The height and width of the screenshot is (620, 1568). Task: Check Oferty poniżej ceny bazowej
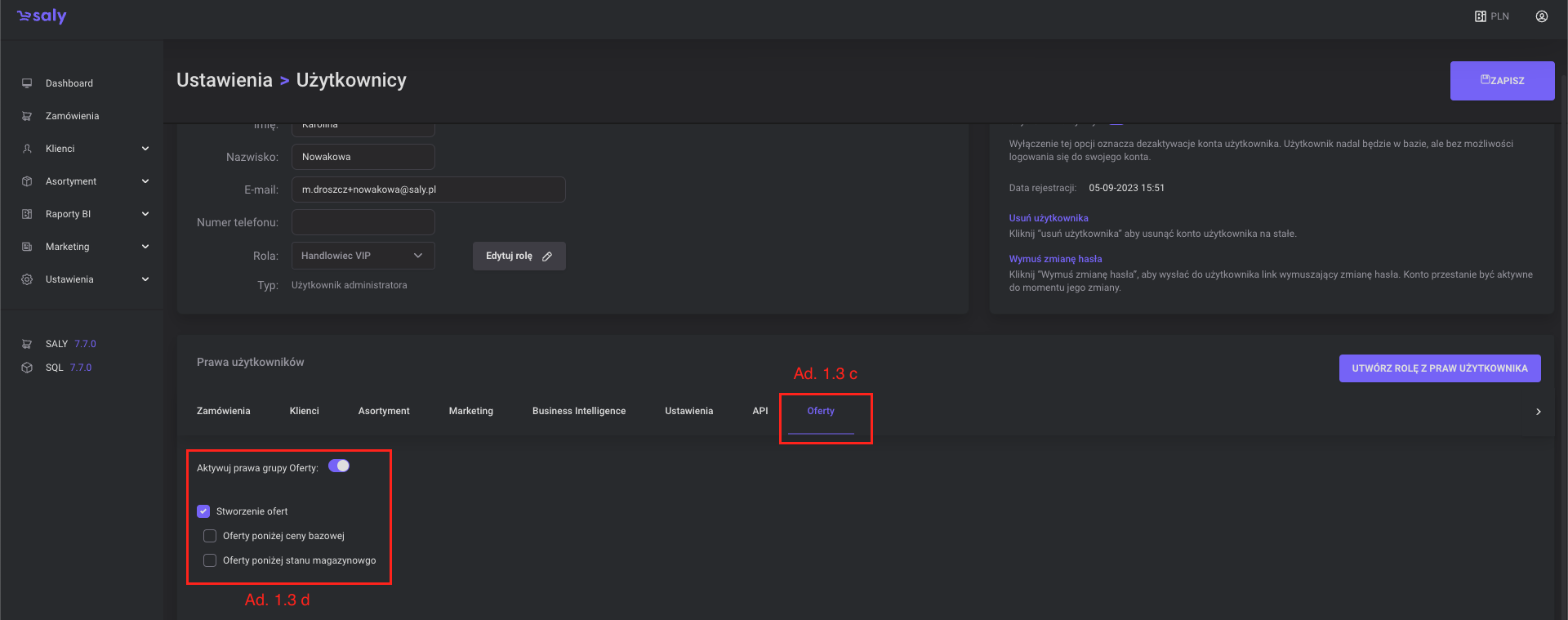tap(210, 536)
